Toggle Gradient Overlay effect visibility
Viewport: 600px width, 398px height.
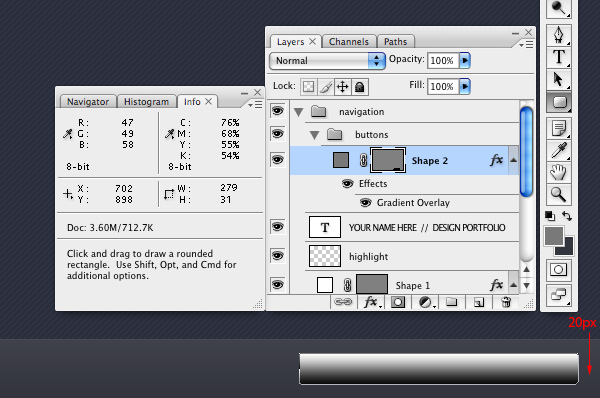click(x=365, y=202)
